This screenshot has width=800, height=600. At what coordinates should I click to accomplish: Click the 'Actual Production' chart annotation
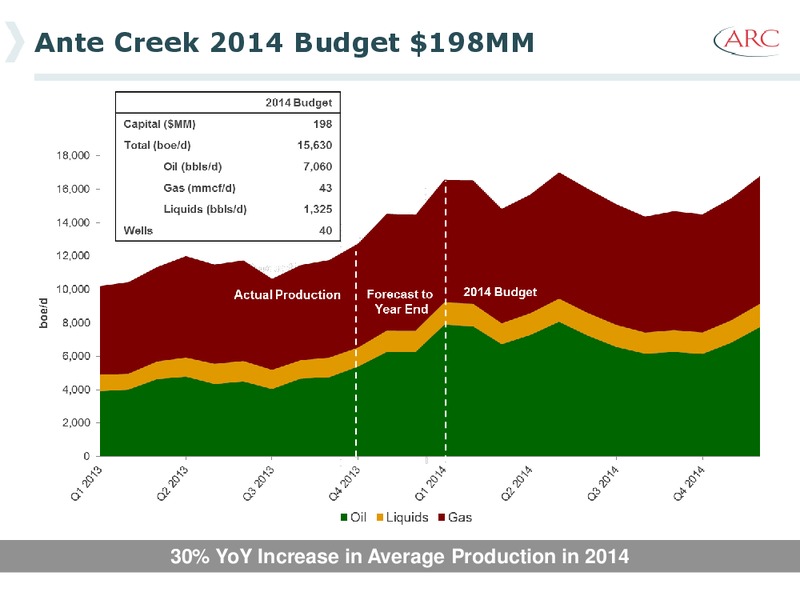[x=287, y=295]
